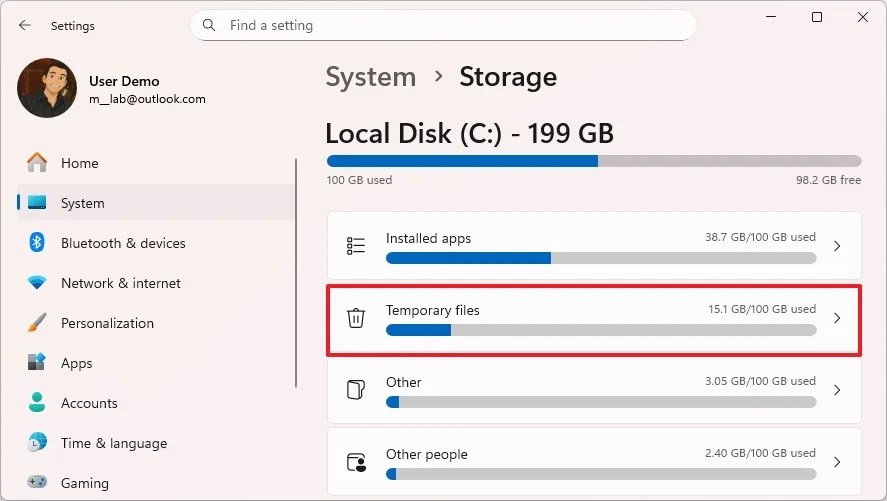This screenshot has width=887, height=501.
Task: Click the m__lab@outlook.com email
Action: pyautogui.click(x=147, y=99)
